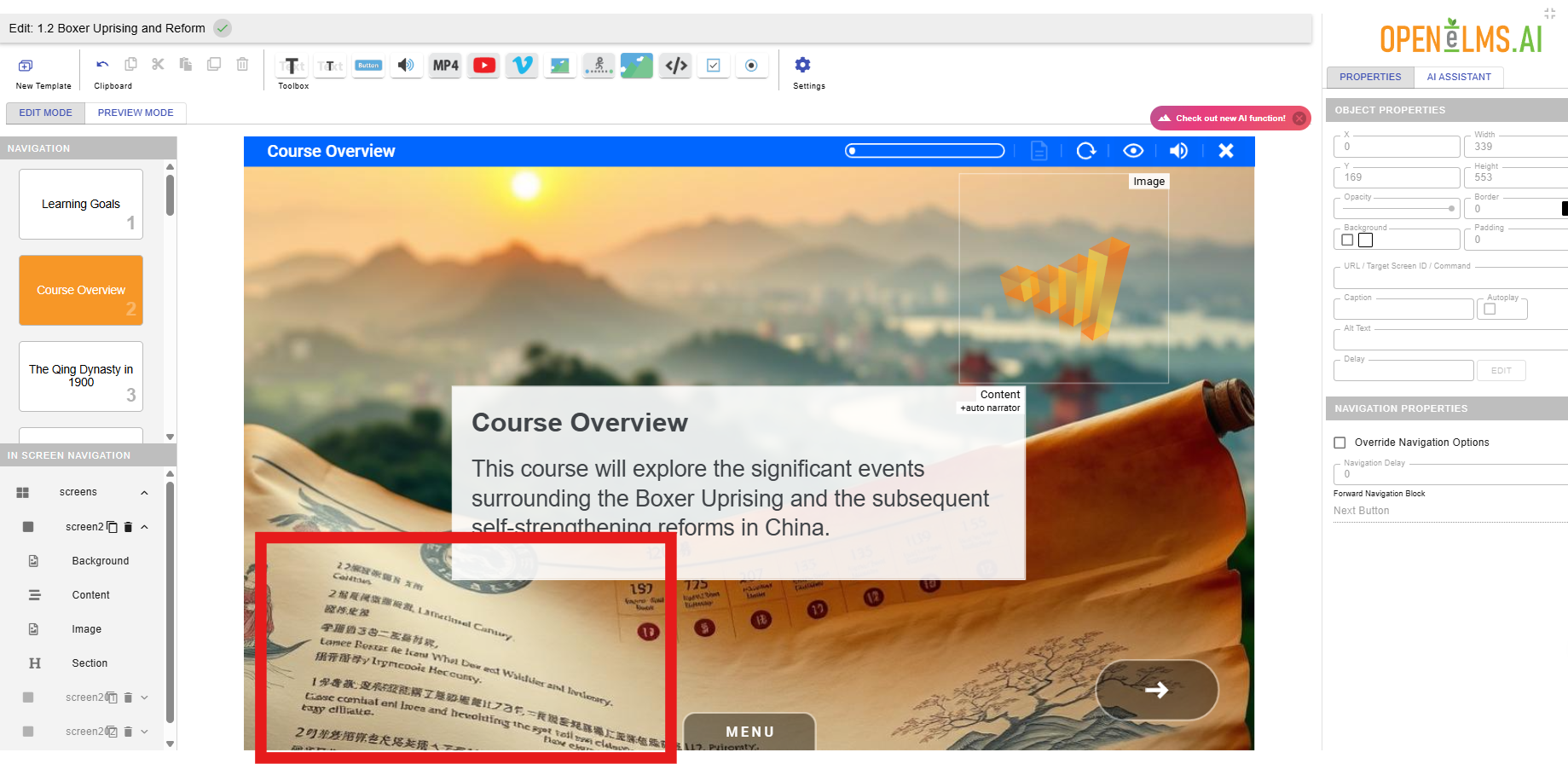This screenshot has height=764, width=1568.
Task: Open the AI Assistant tab
Action: [x=1459, y=77]
